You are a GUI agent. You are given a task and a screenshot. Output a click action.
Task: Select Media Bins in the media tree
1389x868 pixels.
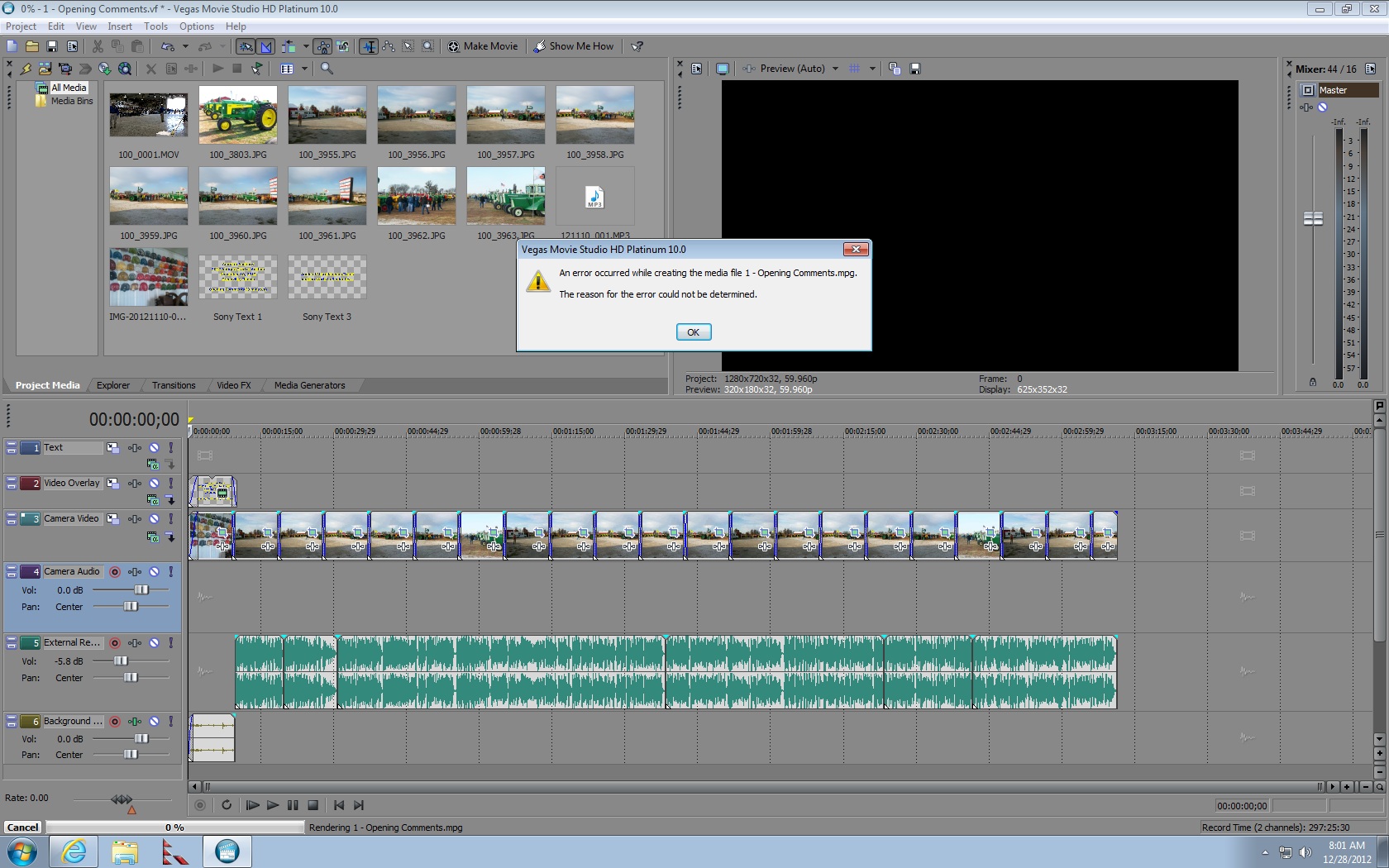coord(72,101)
